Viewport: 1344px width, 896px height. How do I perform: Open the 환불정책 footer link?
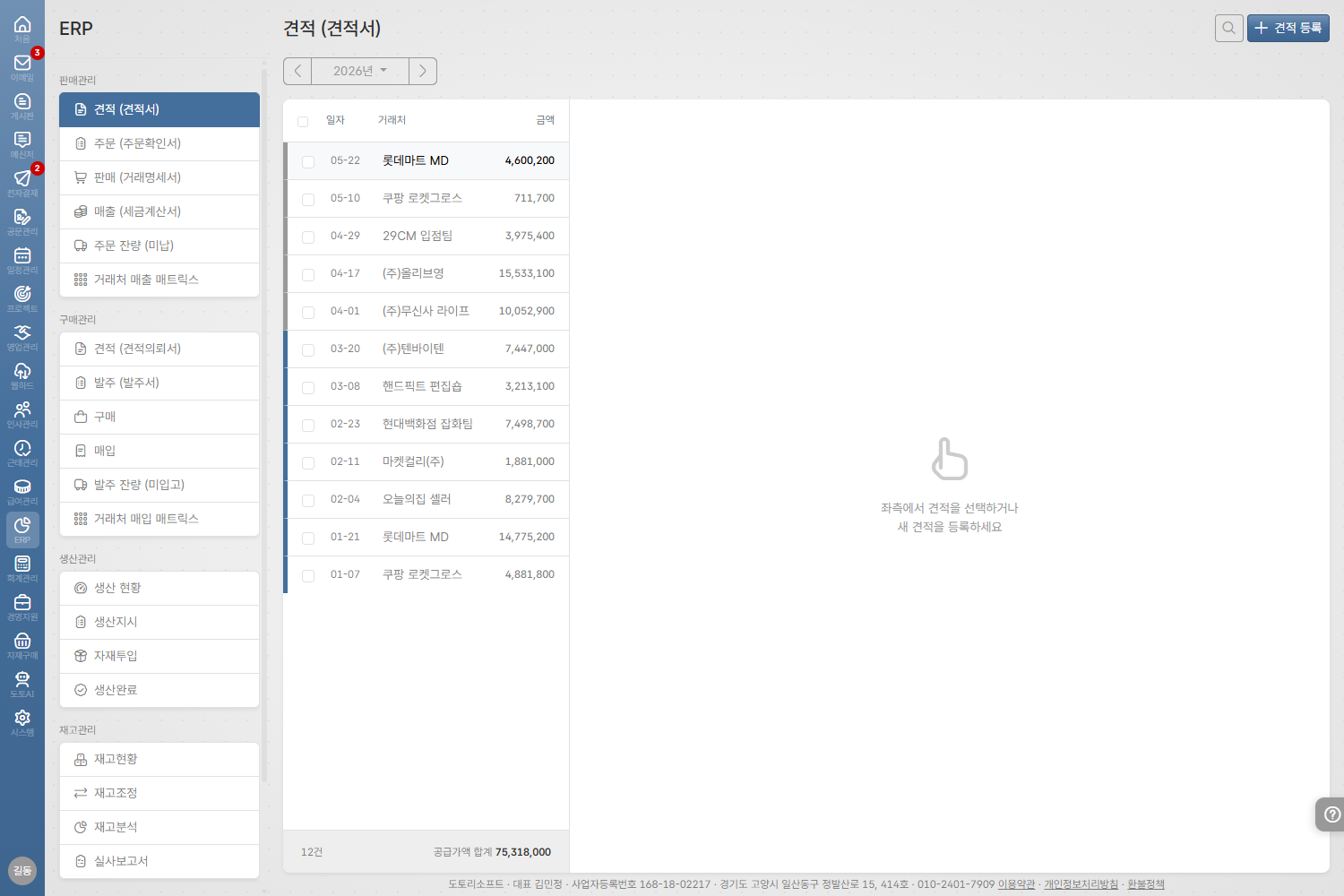tap(1146, 884)
